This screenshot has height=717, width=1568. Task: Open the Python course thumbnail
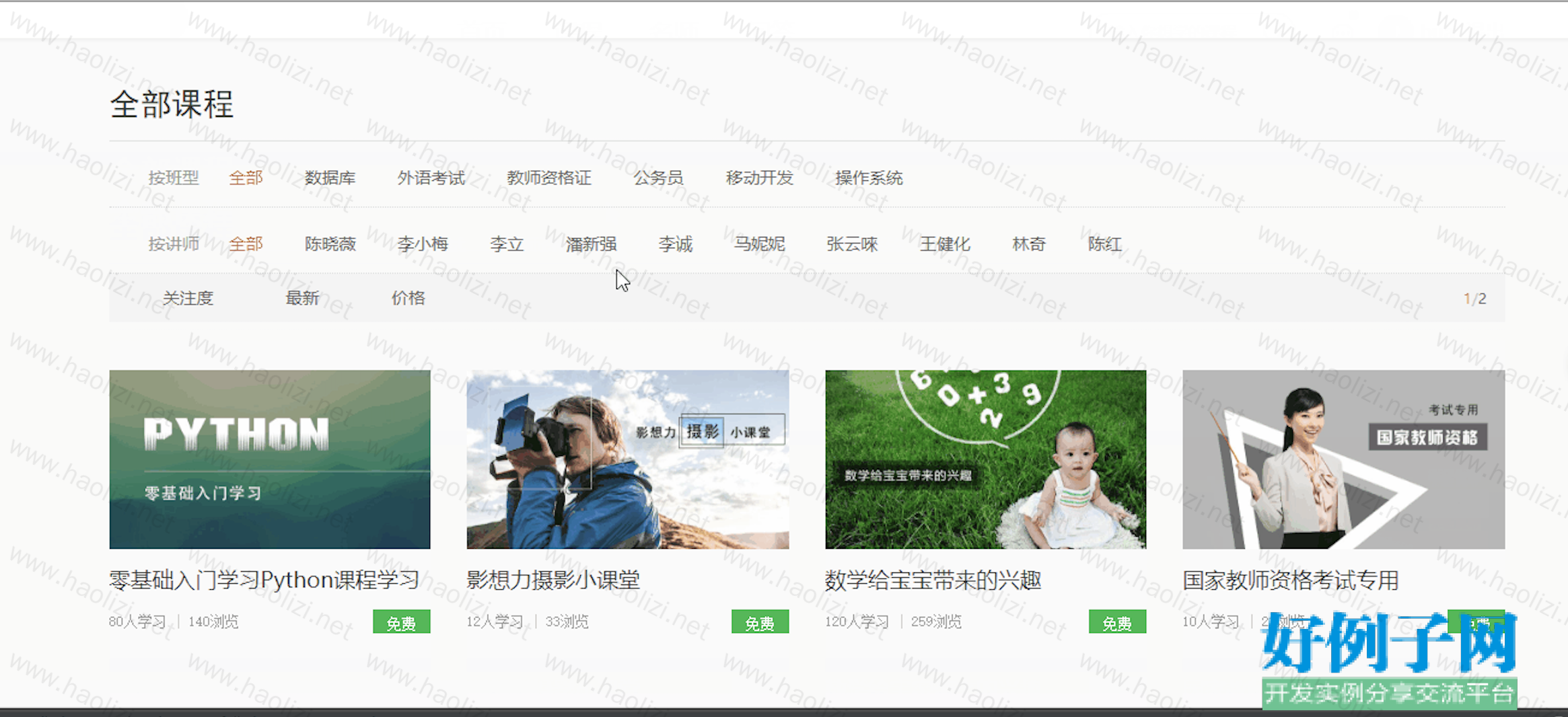[x=270, y=459]
